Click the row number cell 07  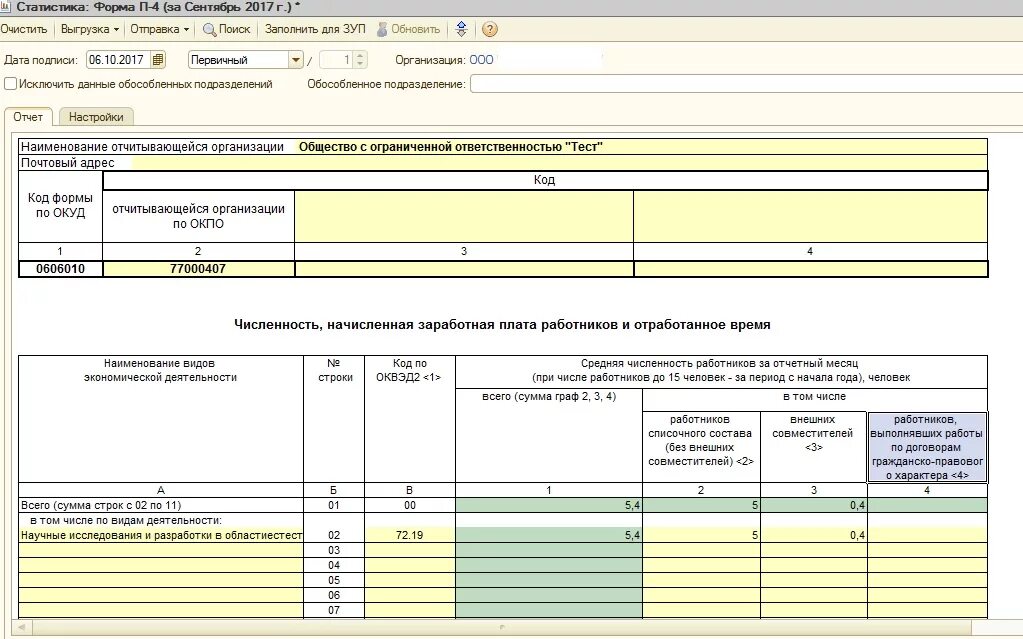(334, 610)
